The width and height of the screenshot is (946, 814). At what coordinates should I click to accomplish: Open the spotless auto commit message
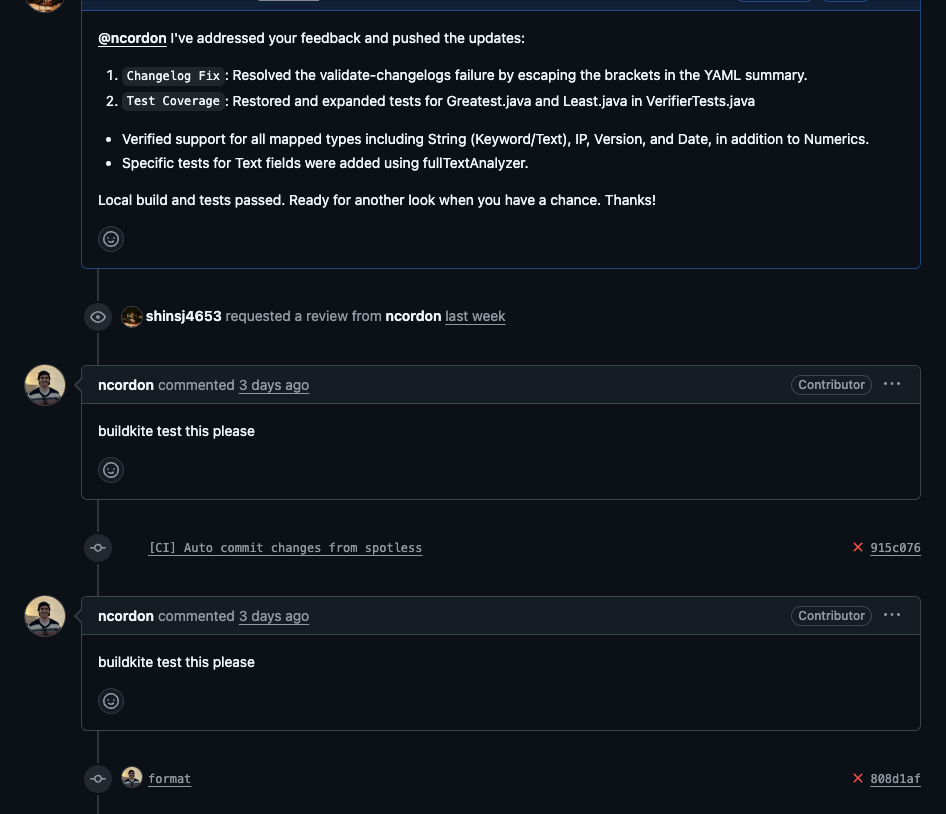(285, 548)
